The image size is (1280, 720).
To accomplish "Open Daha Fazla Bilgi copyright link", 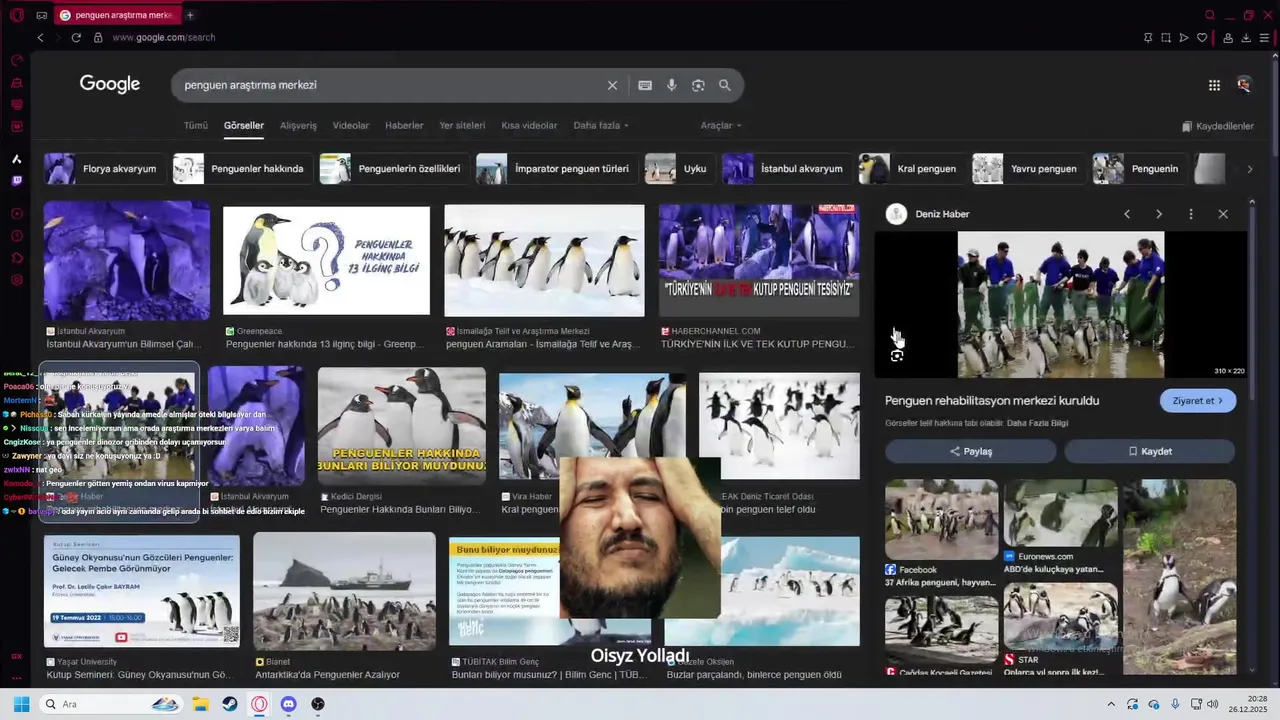I will point(1037,423).
